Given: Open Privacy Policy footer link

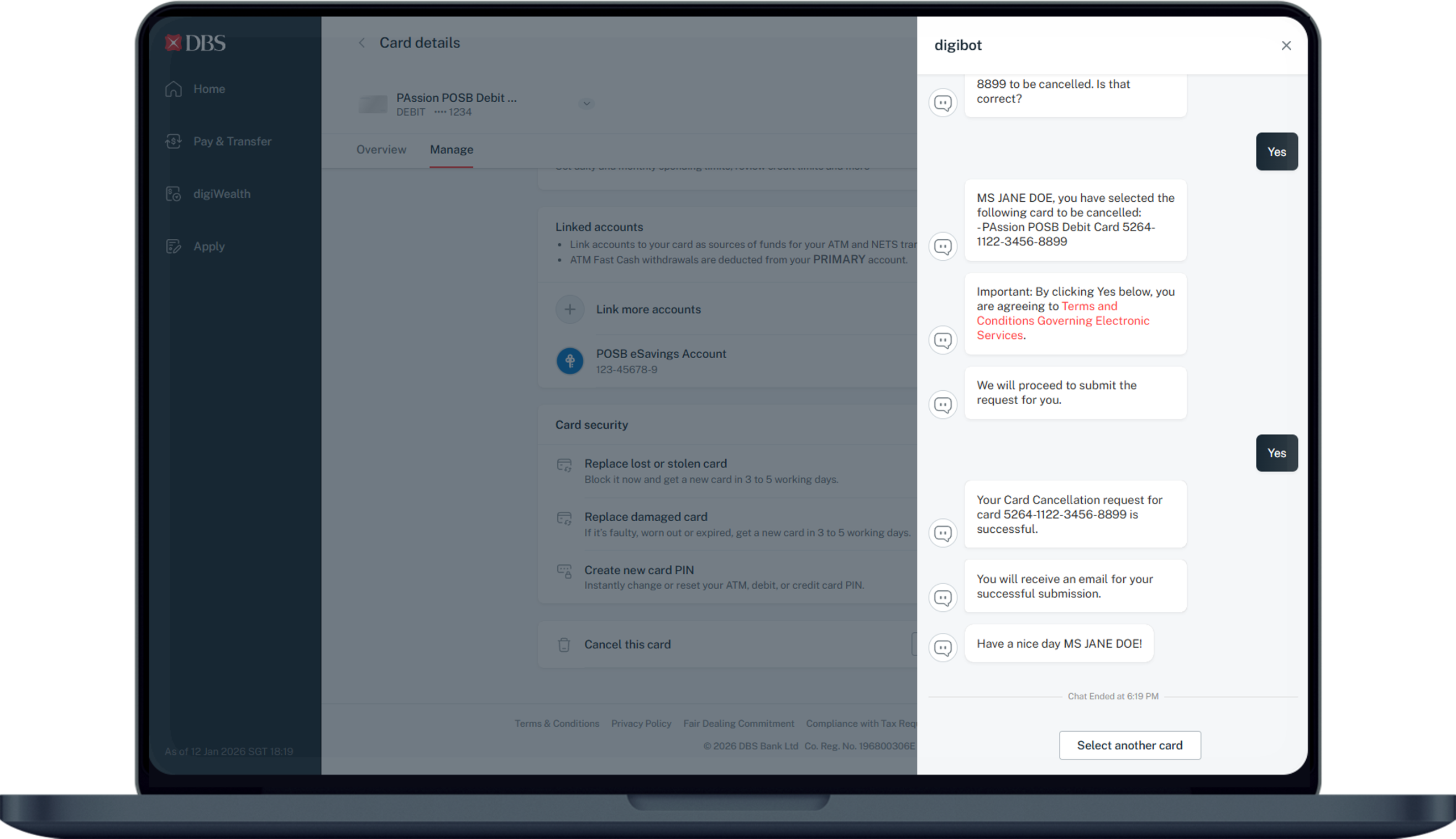Looking at the screenshot, I should point(641,723).
